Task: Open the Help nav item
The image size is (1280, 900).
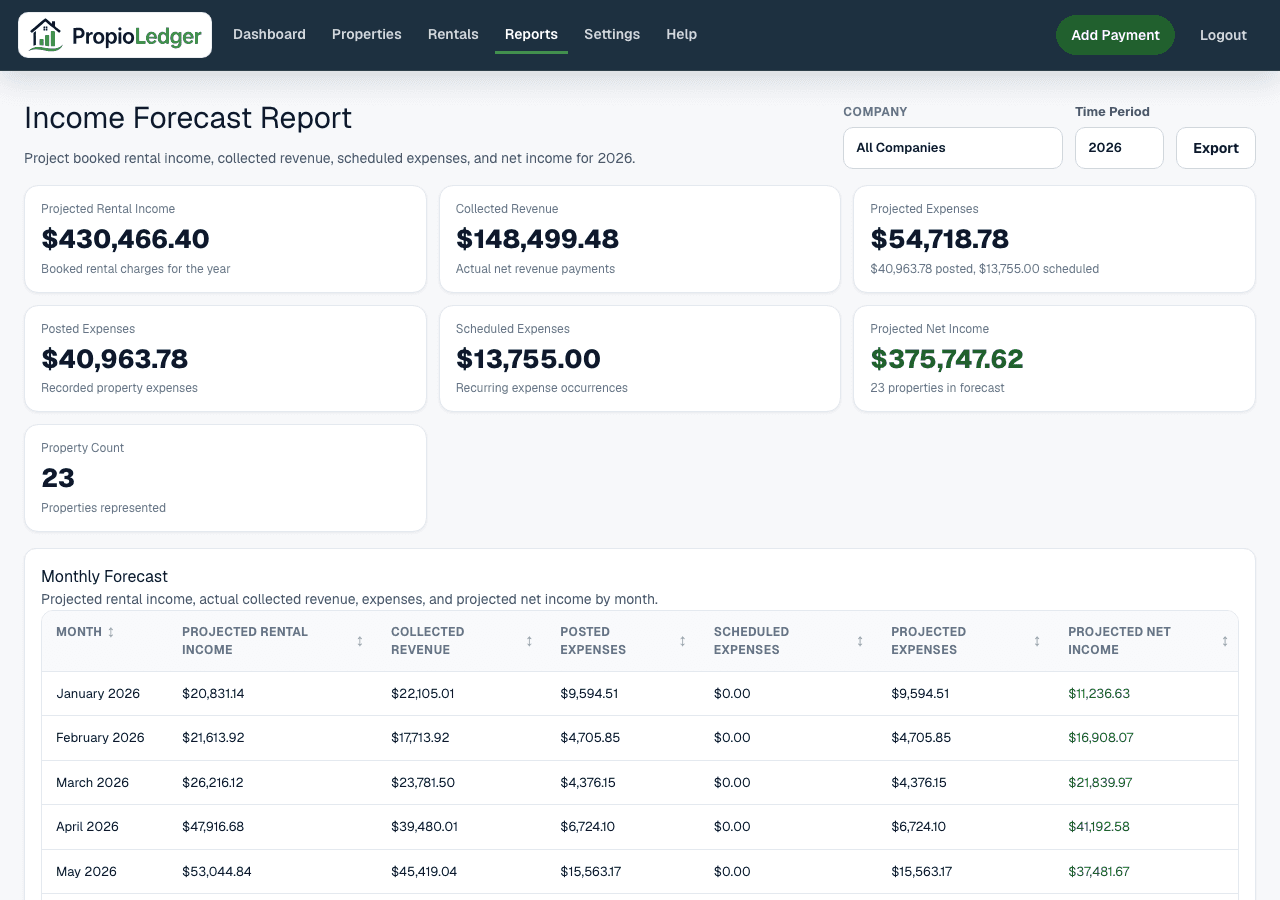Action: 682,34
